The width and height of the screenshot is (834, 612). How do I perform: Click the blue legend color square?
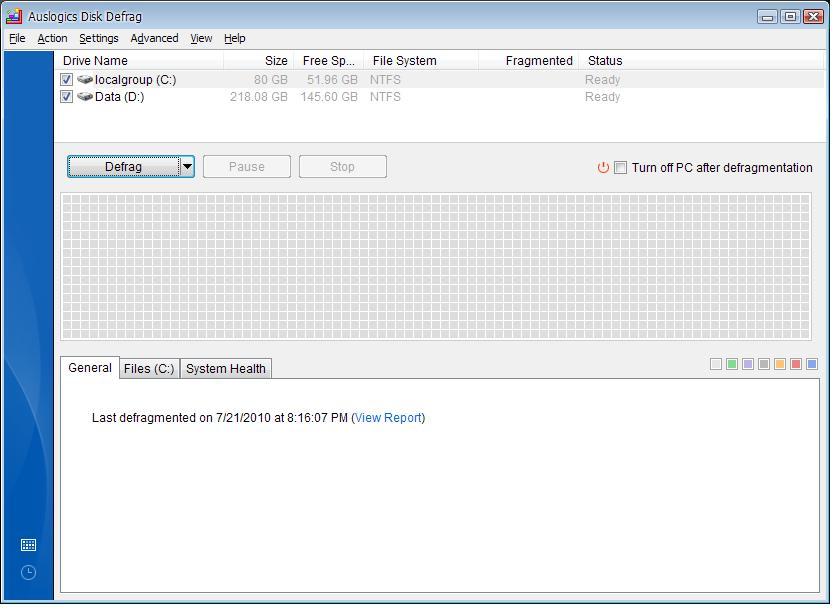click(x=812, y=364)
